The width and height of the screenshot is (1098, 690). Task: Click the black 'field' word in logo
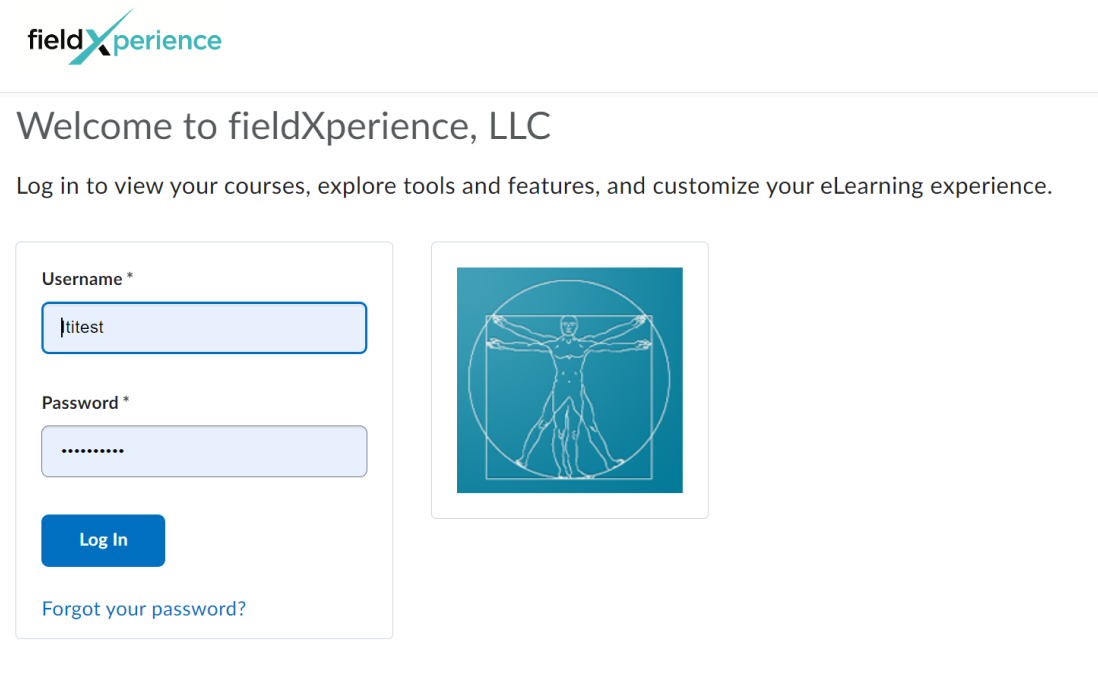tap(55, 39)
